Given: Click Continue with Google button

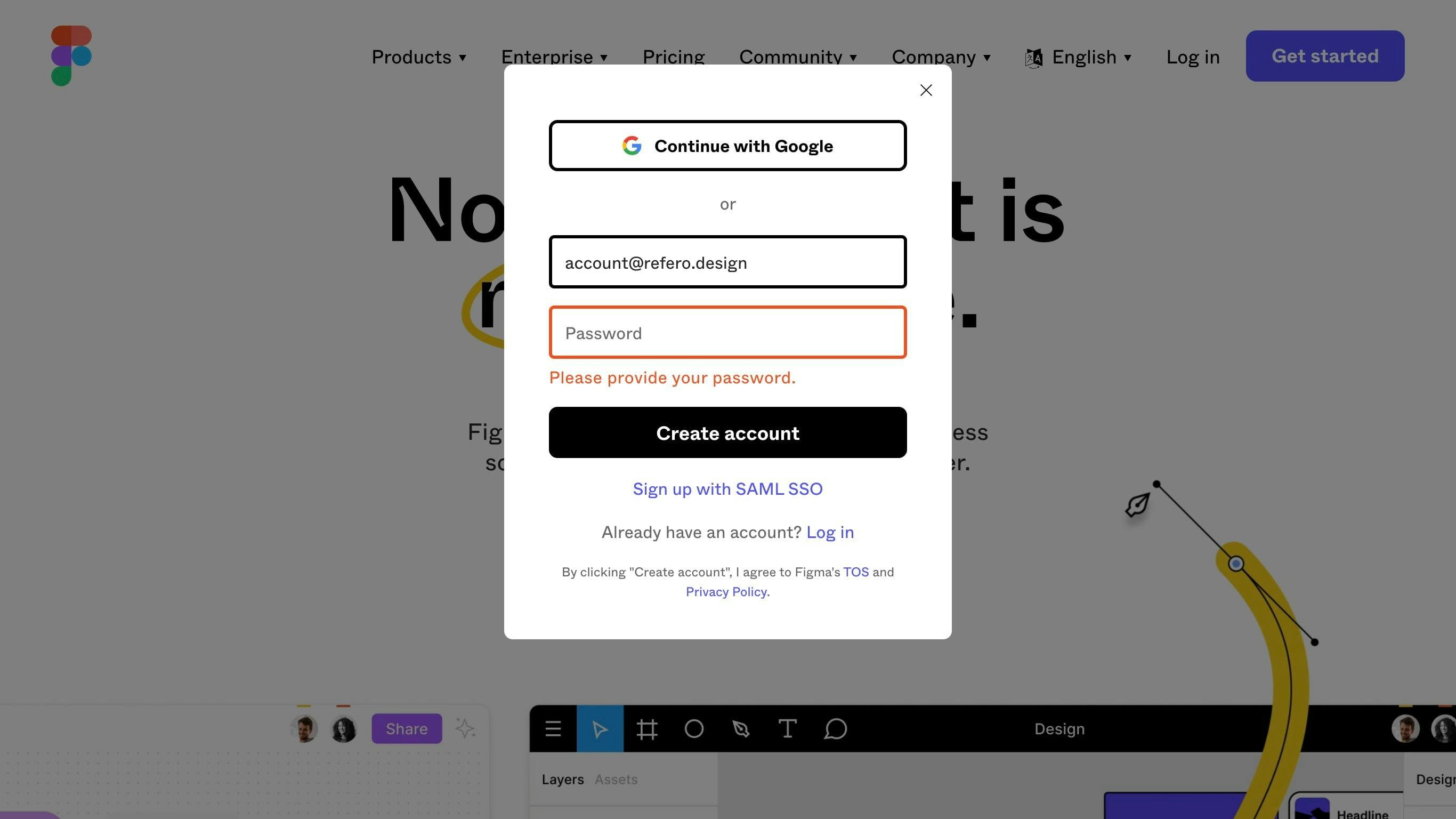Looking at the screenshot, I should point(728,145).
